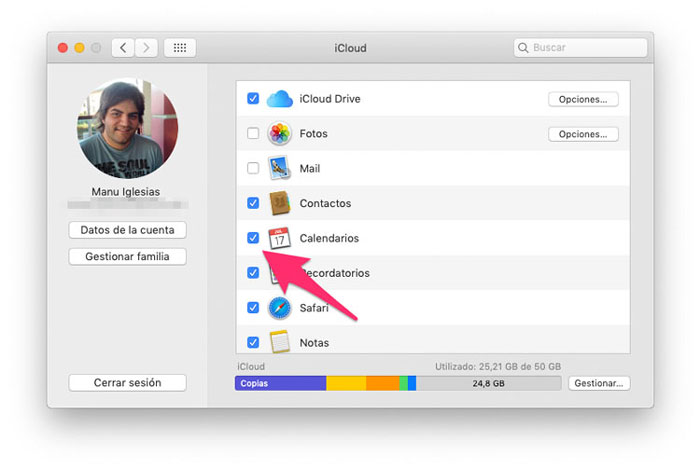Screen dimensions: 700x469
Task: Click the Mail stamp icon
Action: point(279,168)
